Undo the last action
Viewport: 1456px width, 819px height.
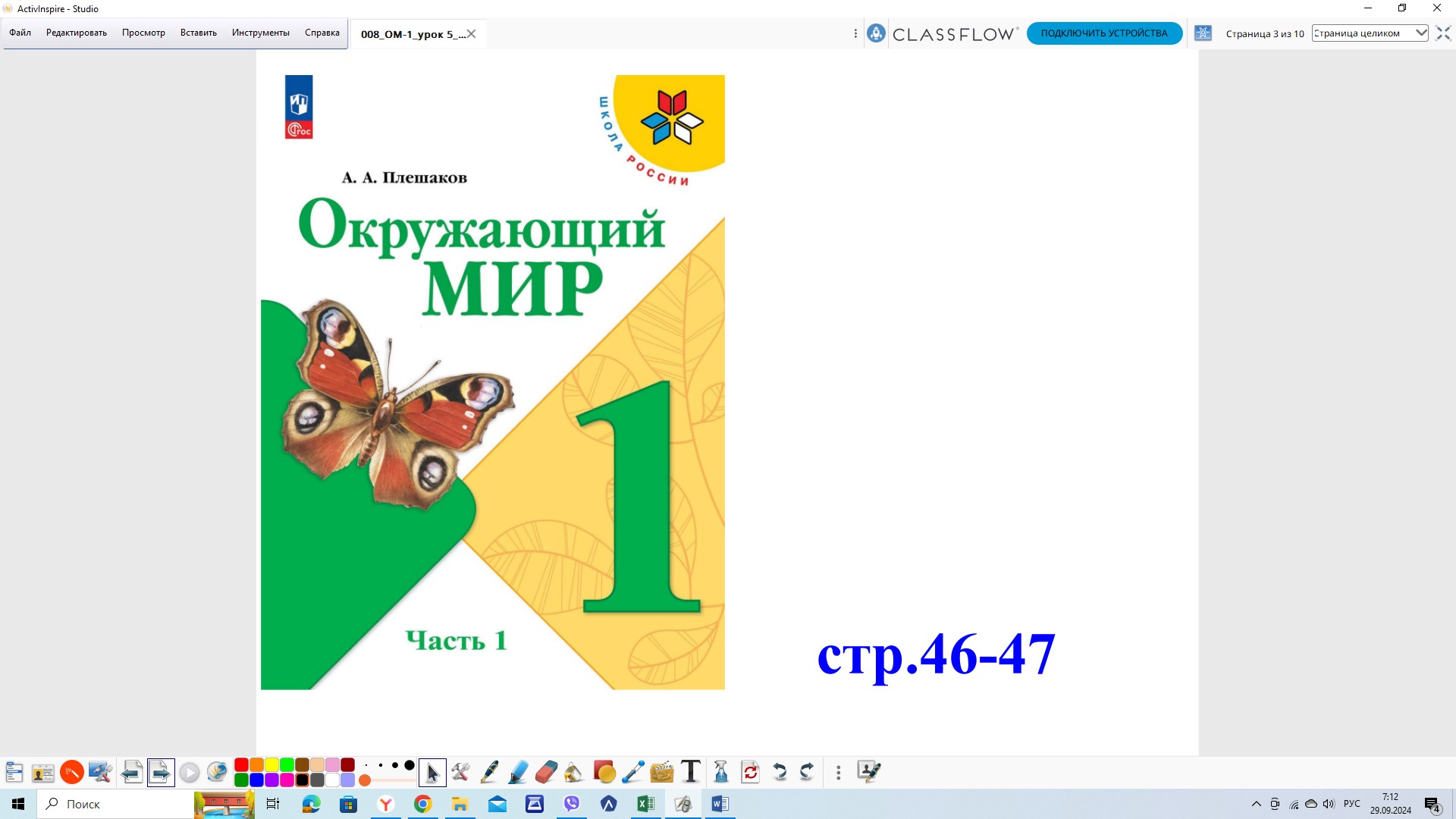coord(780,773)
